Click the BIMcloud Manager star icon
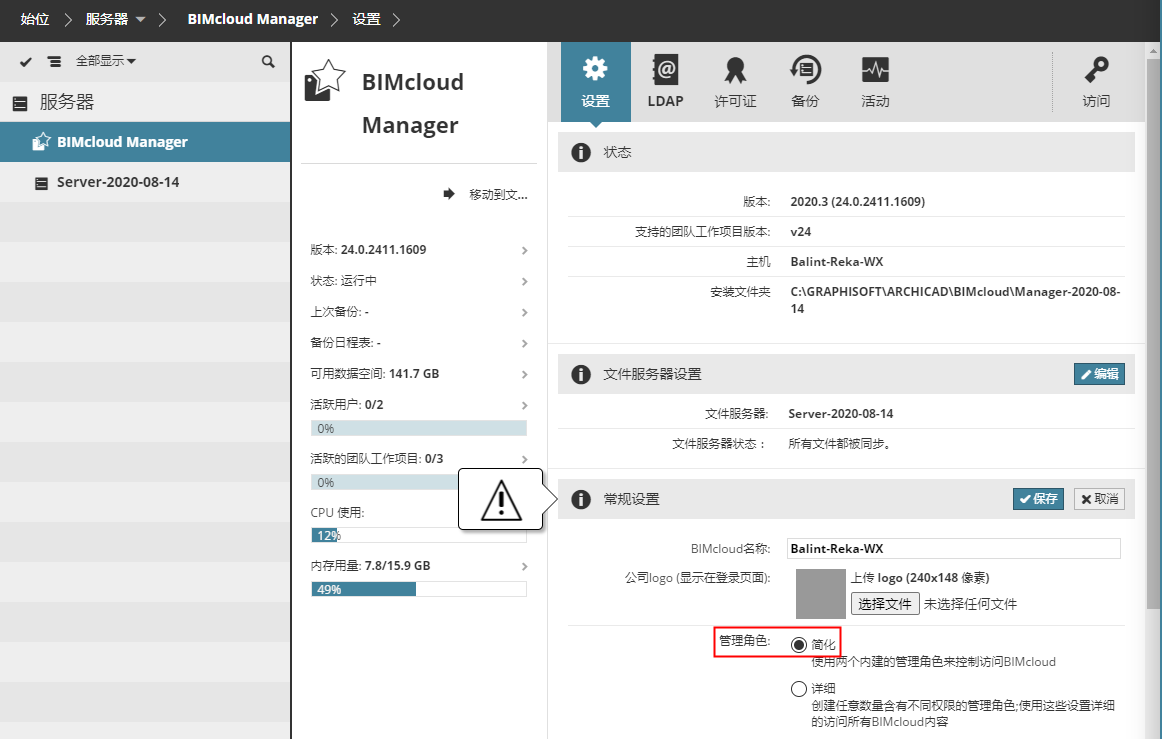 (325, 81)
